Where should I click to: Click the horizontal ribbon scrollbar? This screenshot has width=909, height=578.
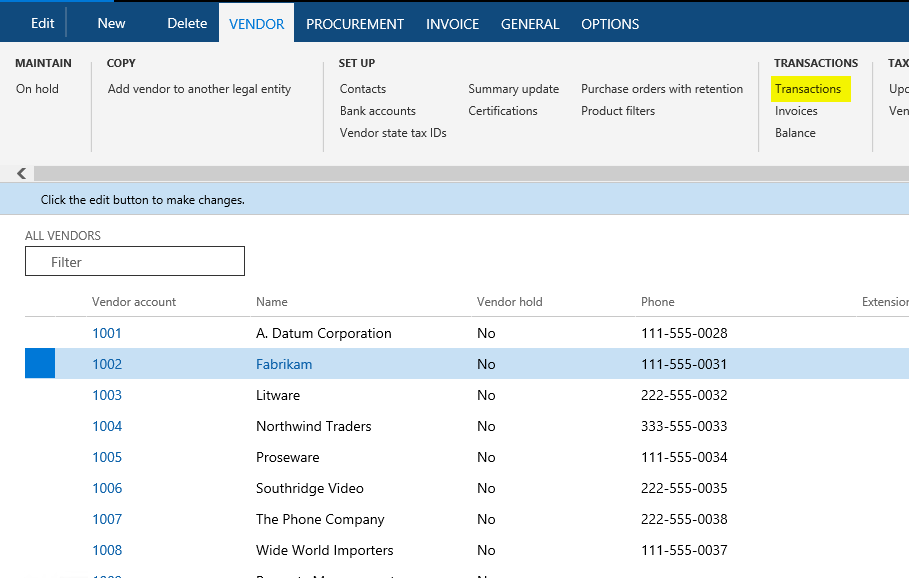coord(471,173)
